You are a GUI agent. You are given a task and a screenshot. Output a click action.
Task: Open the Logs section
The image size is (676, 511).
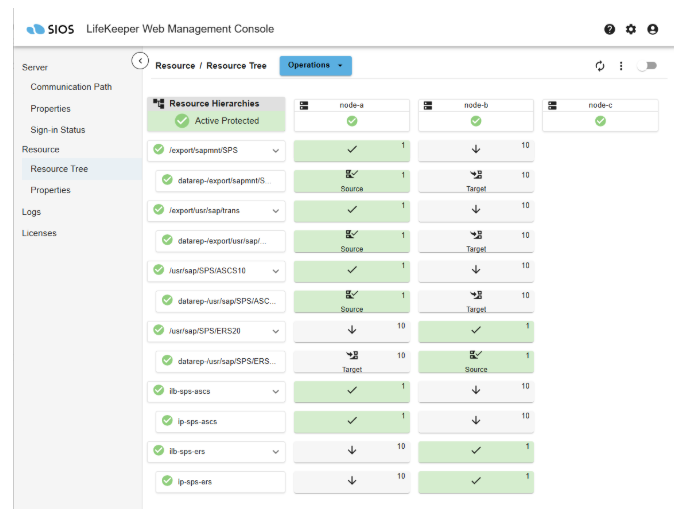(32, 212)
